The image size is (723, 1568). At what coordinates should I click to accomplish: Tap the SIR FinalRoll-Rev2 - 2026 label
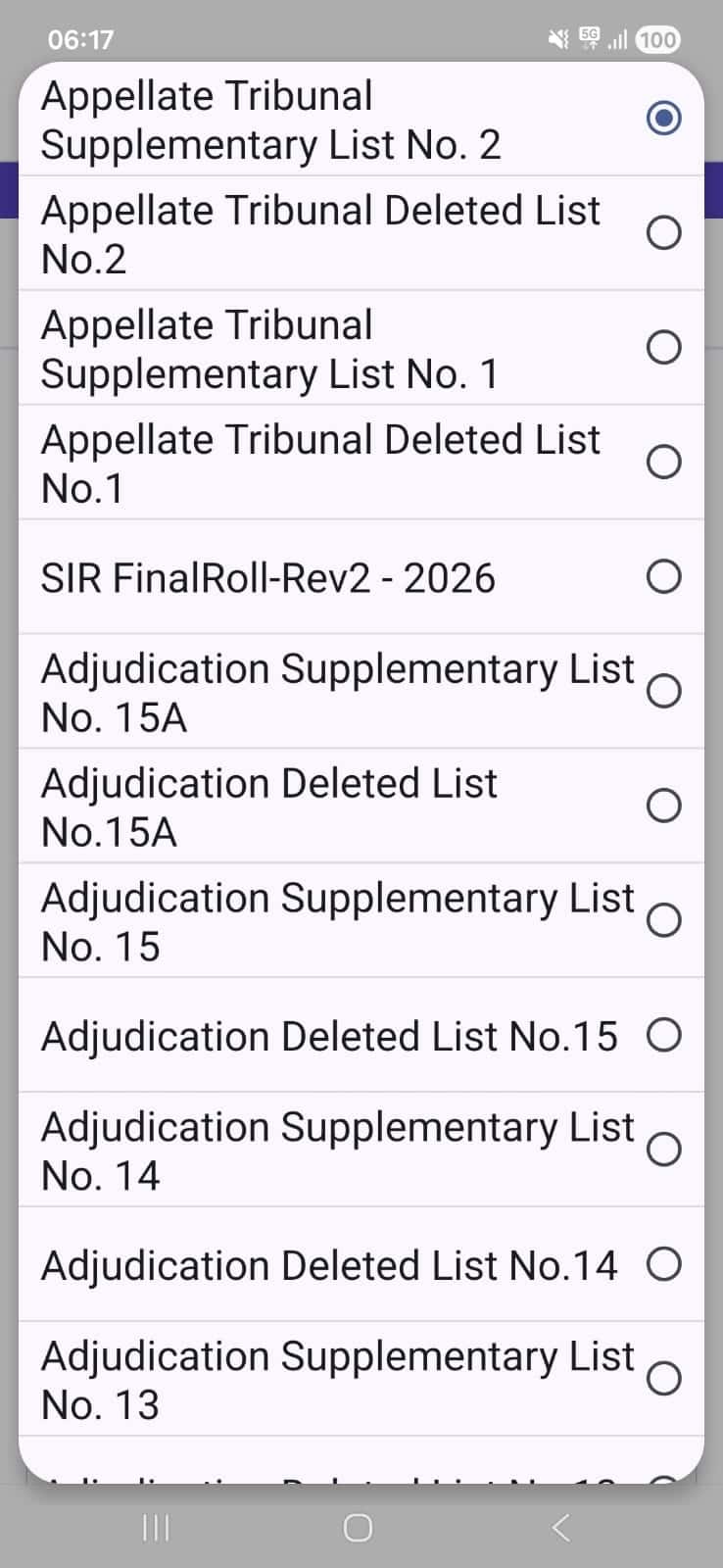coord(267,578)
